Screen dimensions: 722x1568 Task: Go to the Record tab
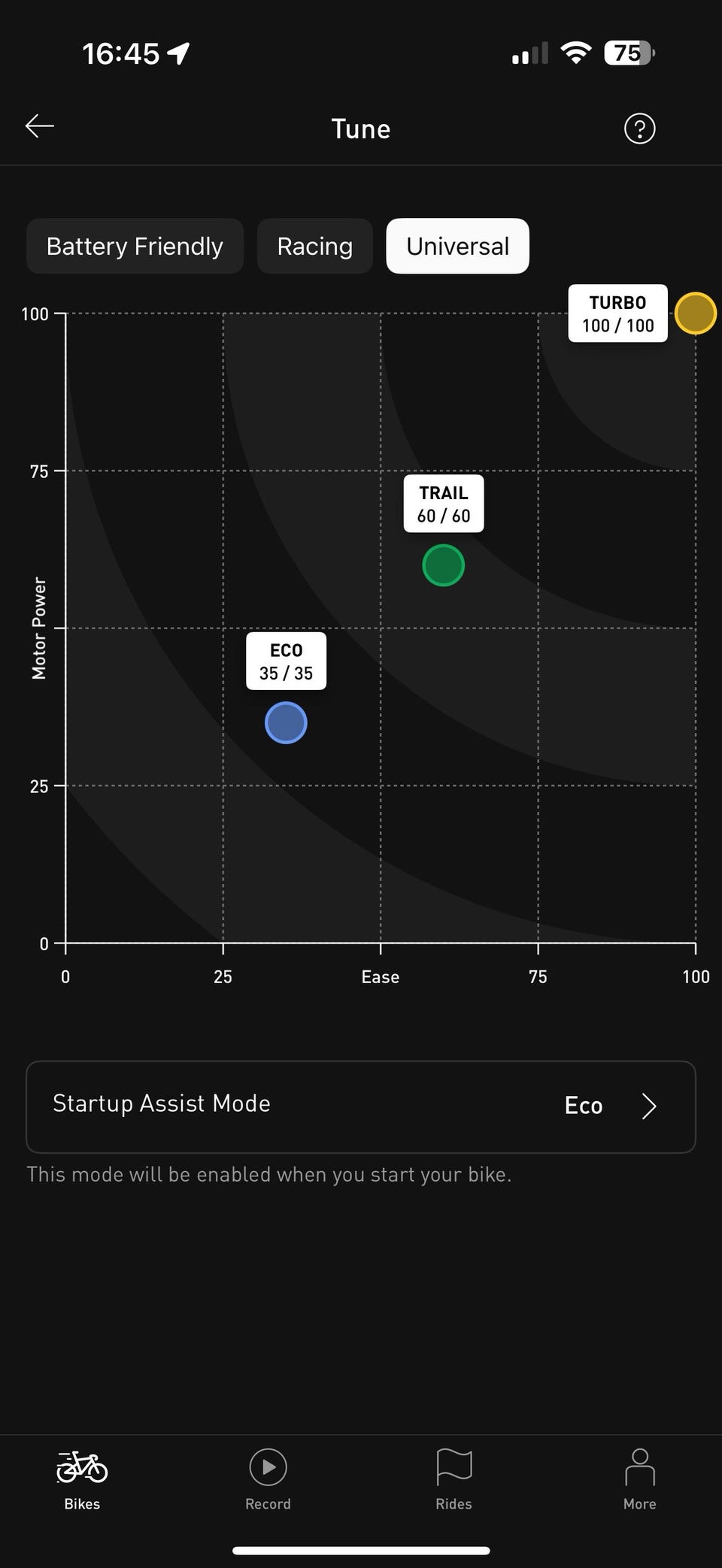268,1479
